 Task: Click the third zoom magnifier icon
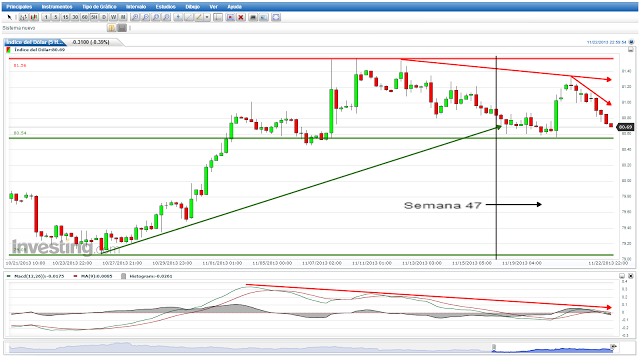click(156, 17)
